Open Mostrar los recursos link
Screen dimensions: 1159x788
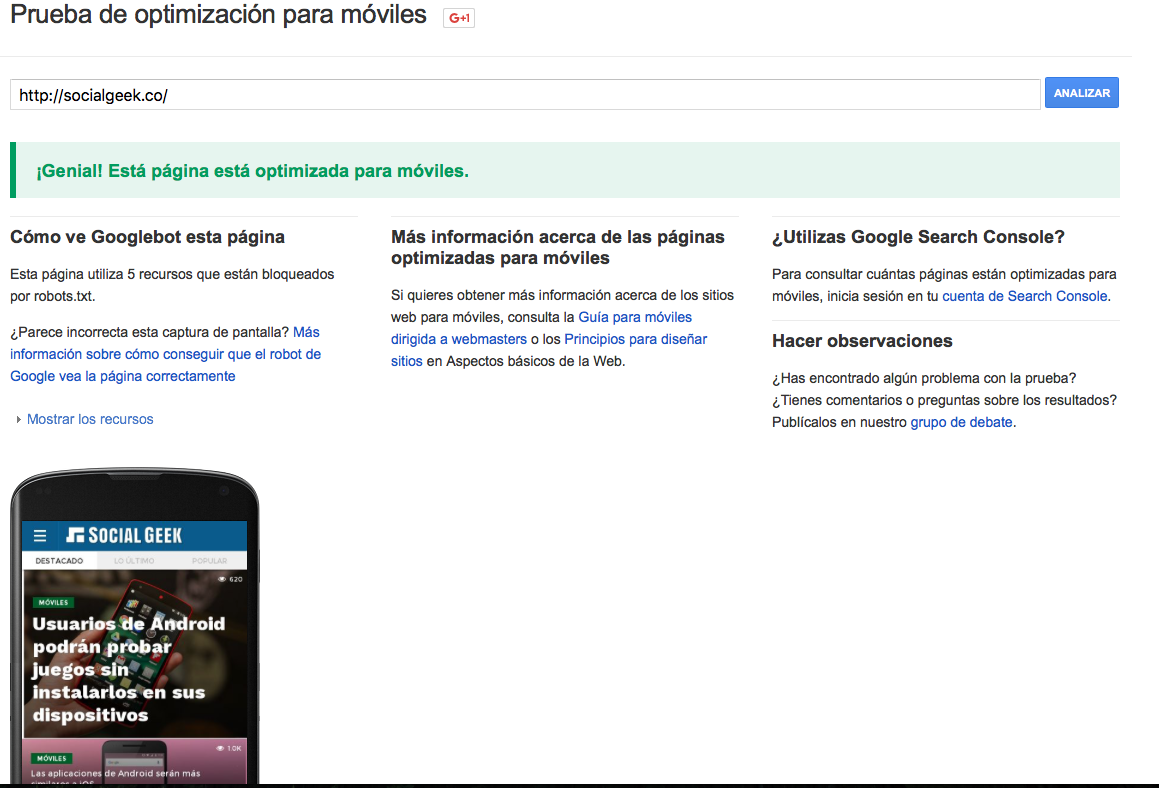coord(90,419)
